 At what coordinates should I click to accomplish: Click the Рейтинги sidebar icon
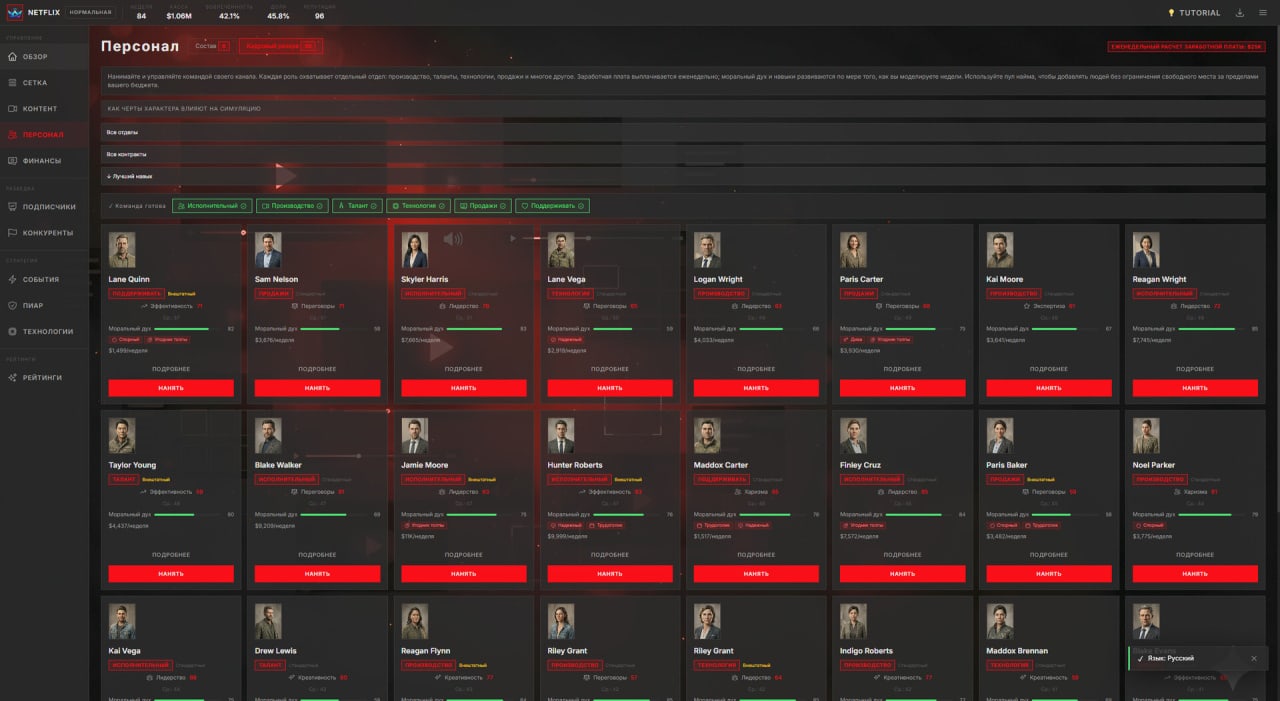[12, 377]
